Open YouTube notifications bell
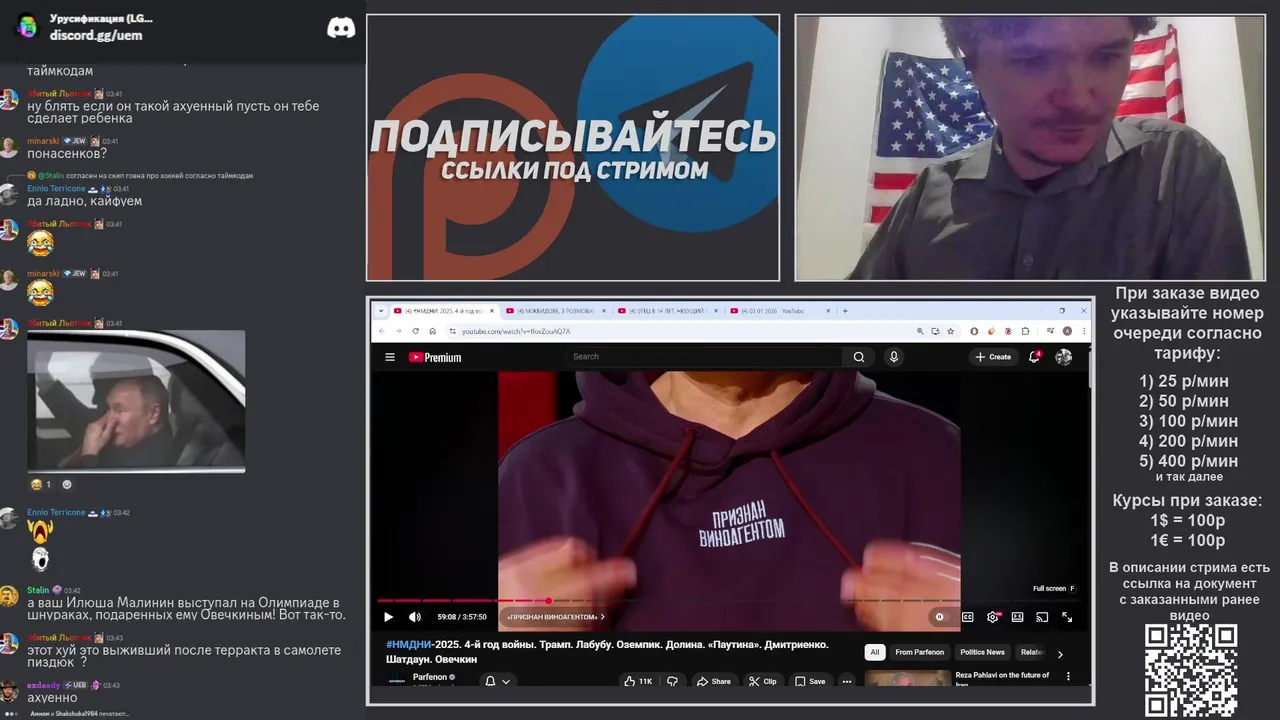 [1035, 357]
